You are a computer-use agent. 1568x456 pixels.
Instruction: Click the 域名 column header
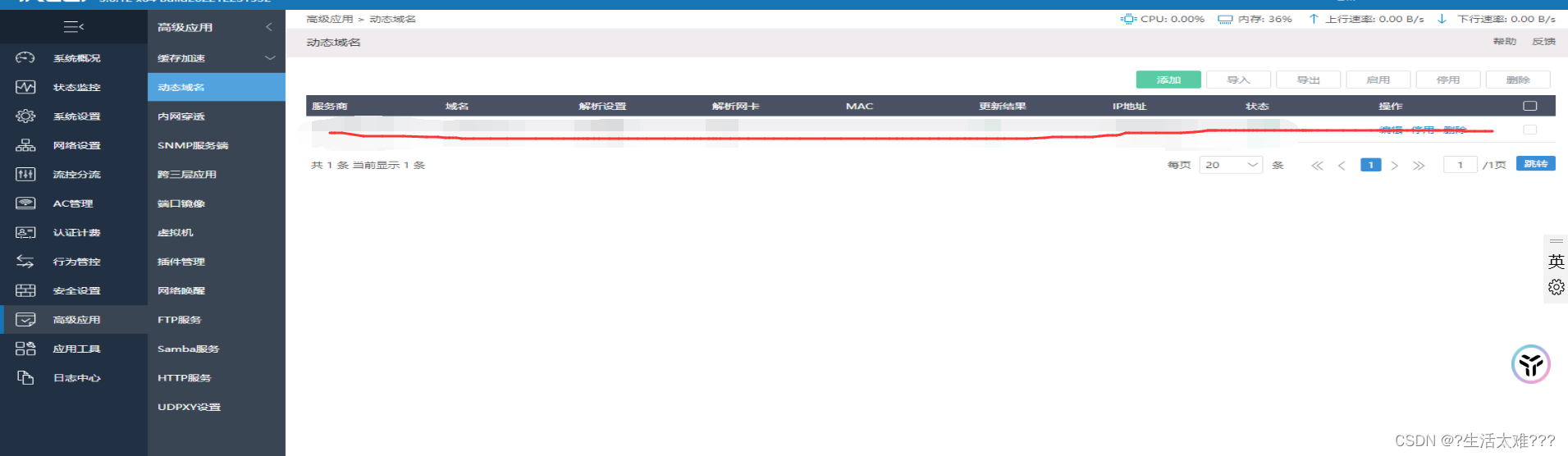457,106
